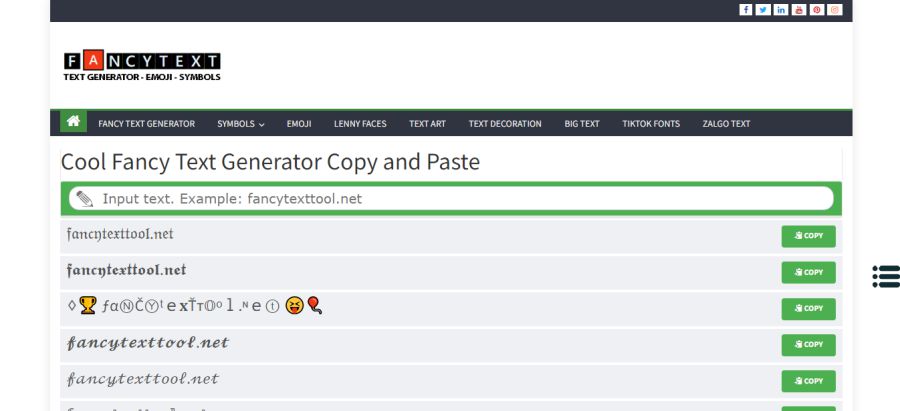Open the Text Decoration menu item
Screen dimensions: 900x411
coord(505,123)
